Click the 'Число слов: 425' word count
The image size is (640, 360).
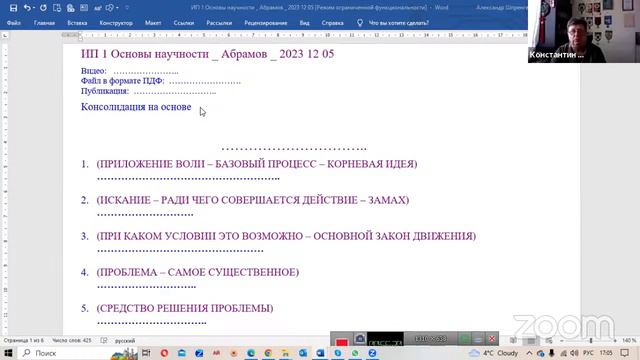pyautogui.click(x=72, y=340)
